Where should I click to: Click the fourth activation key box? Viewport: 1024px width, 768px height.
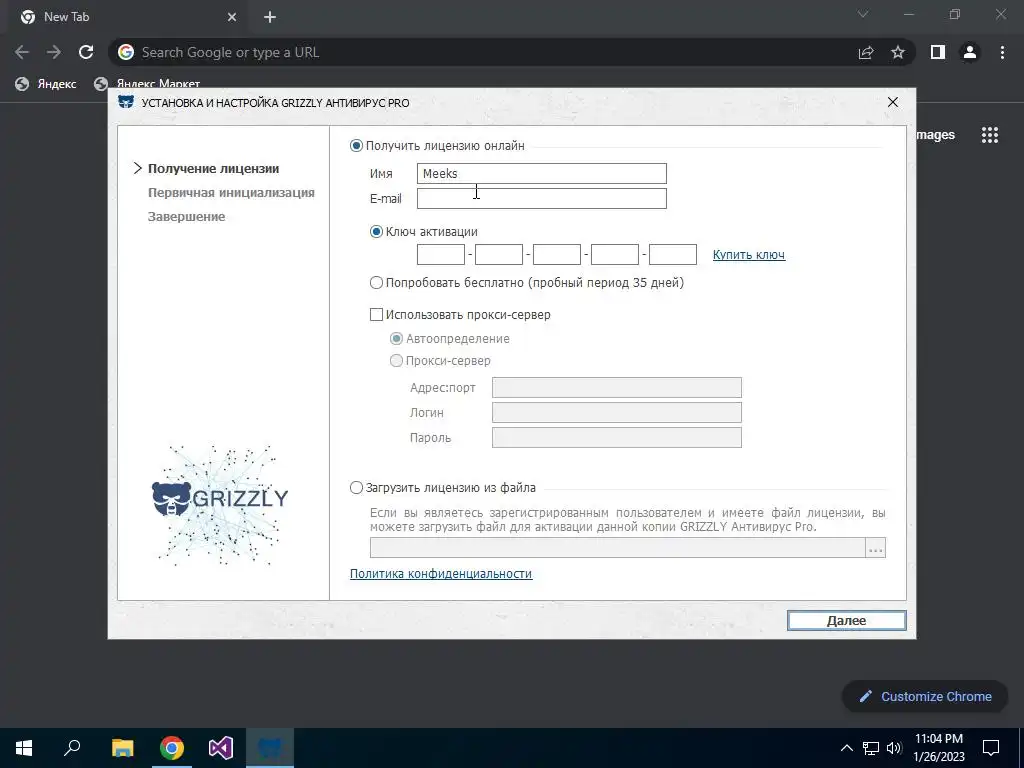click(x=615, y=255)
